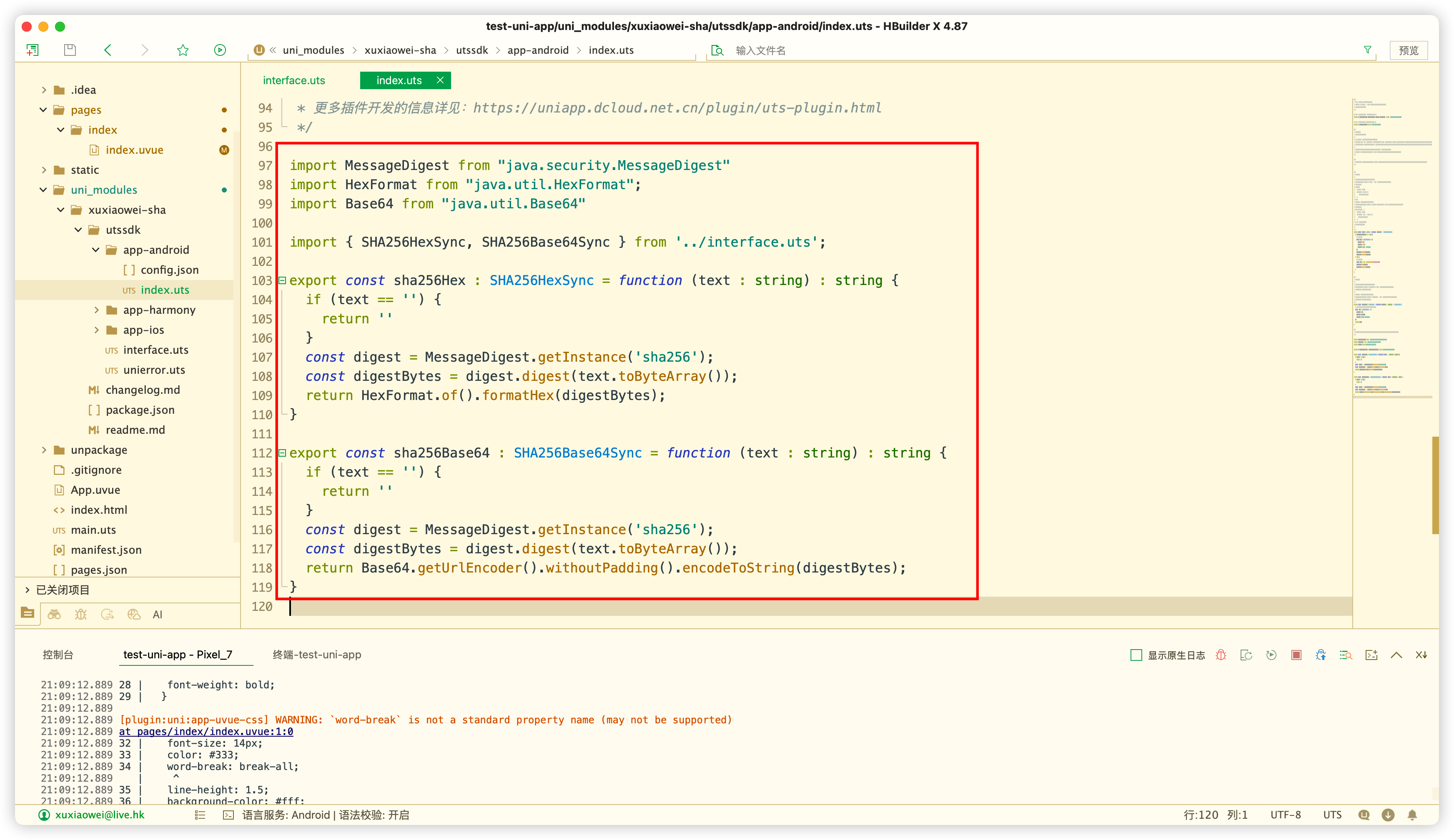Collapse the sha256Hex function fold marker
The width and height of the screenshot is (1454, 840).
[283, 280]
